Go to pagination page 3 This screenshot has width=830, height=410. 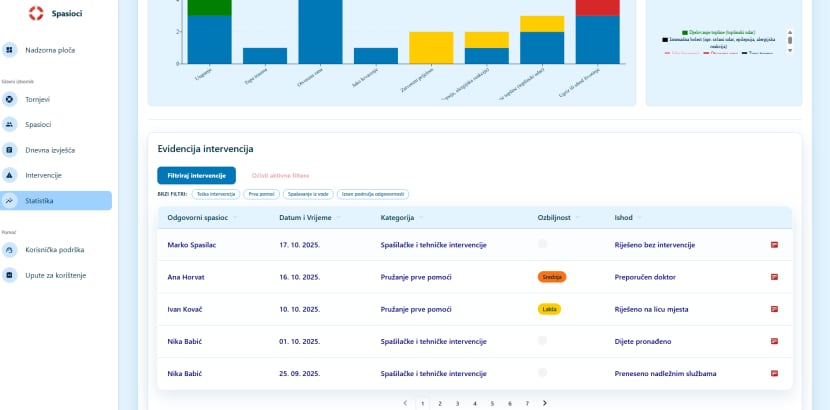(457, 404)
